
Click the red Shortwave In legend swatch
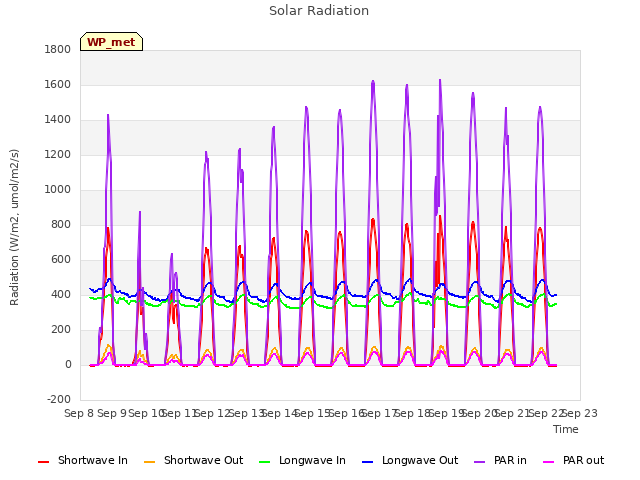pyautogui.click(x=43, y=462)
